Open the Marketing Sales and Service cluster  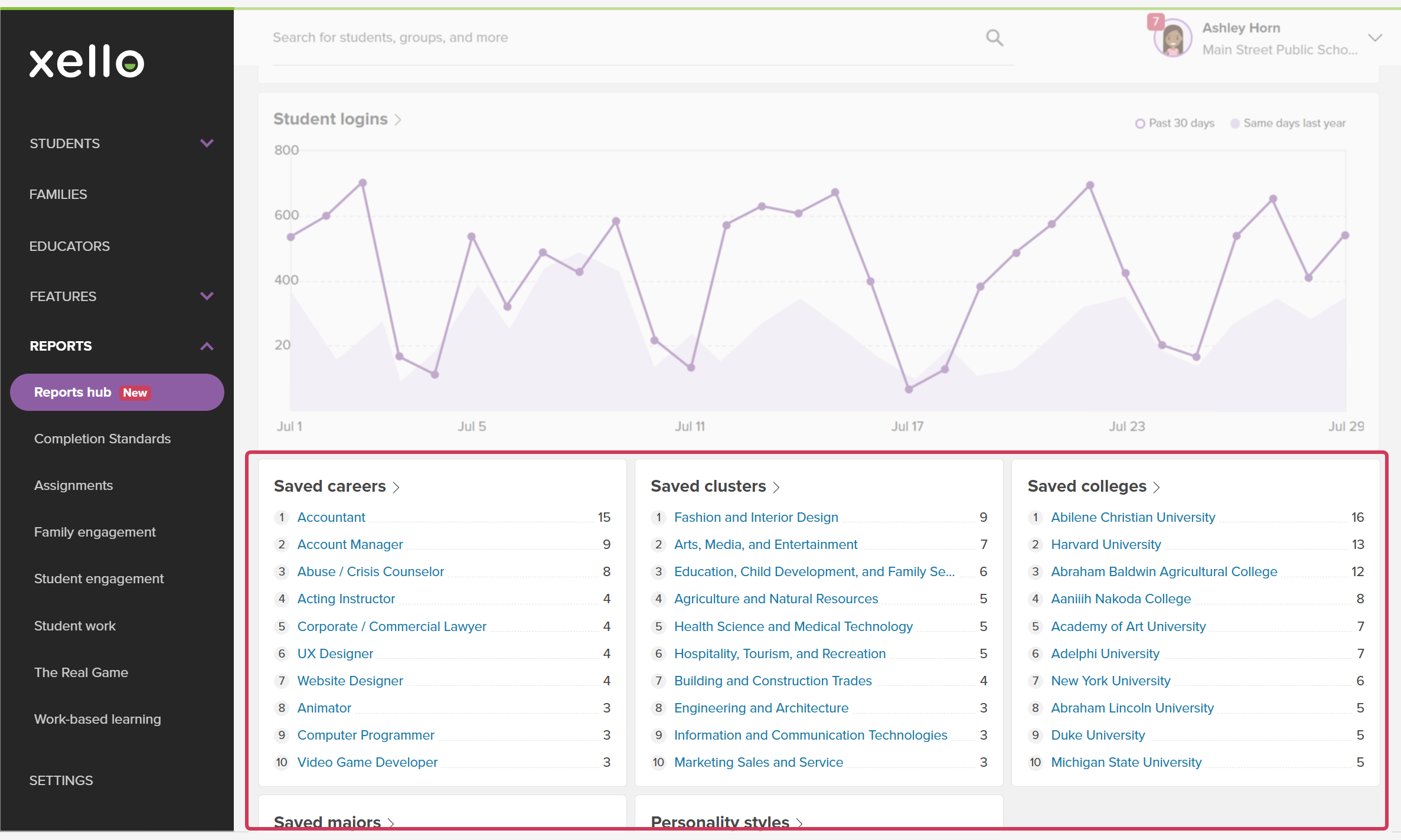759,763
